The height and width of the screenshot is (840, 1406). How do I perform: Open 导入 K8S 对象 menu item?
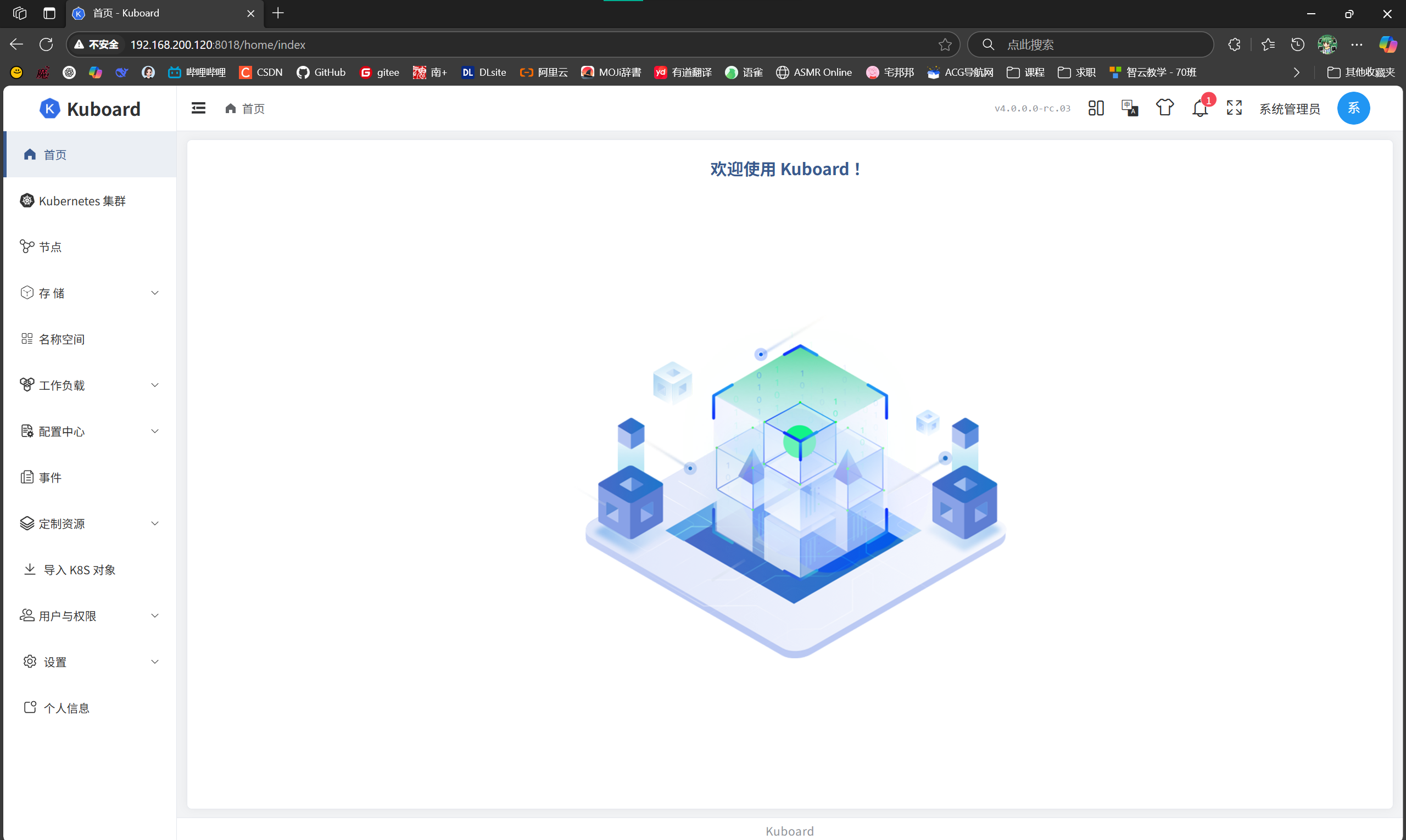90,569
